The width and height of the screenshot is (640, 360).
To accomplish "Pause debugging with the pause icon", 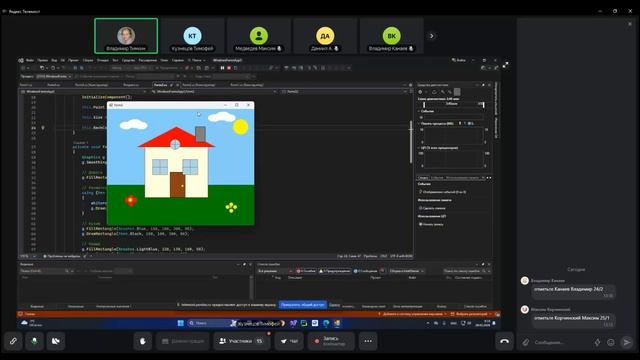I will 222,68.
